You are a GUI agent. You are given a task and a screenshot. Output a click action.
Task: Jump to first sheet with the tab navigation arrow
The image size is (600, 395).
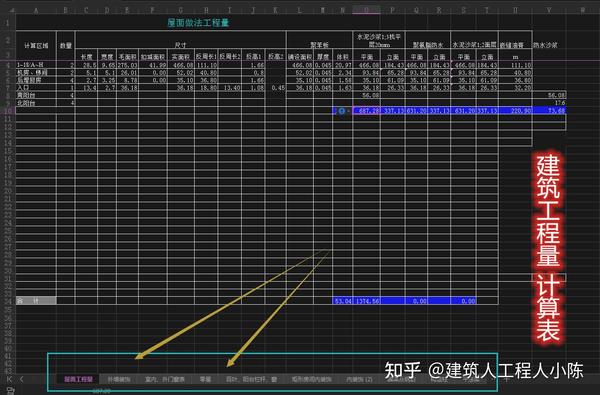(10, 379)
